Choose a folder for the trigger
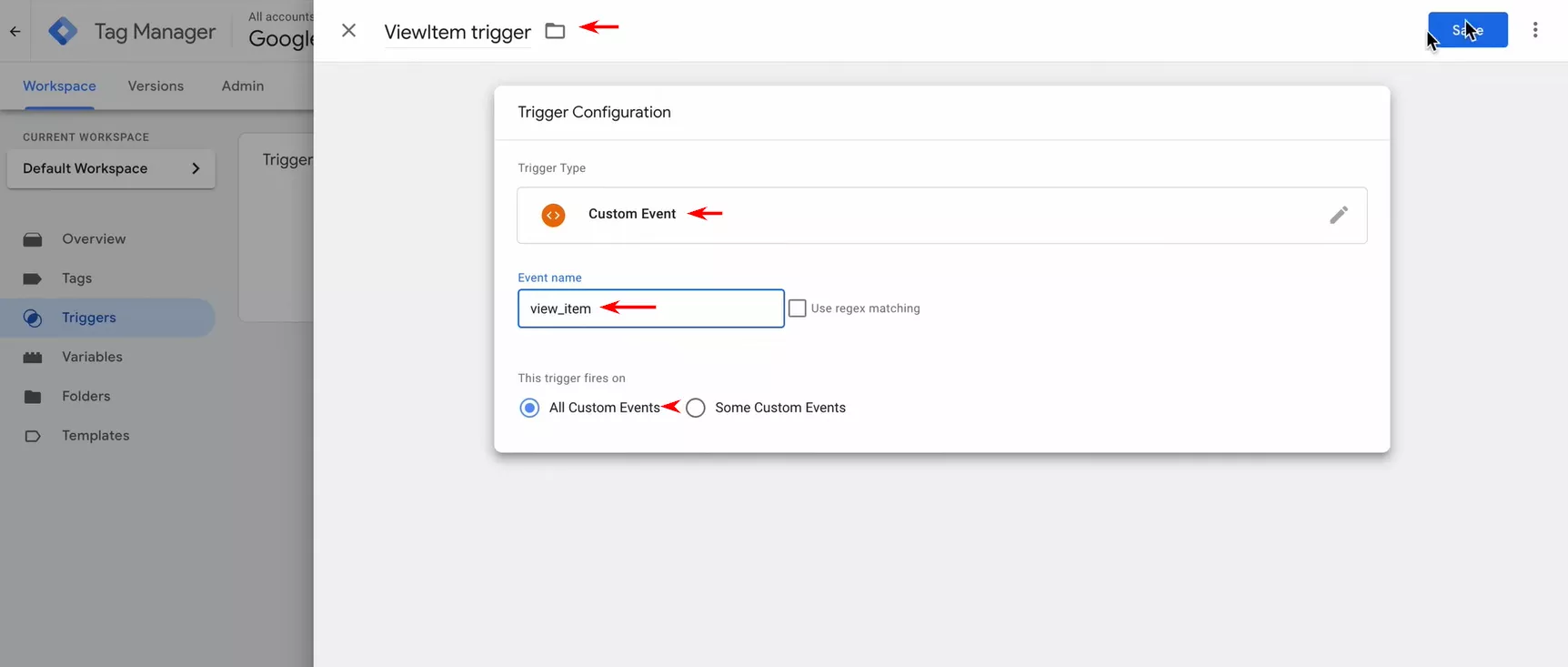The height and width of the screenshot is (667, 1568). (x=555, y=31)
